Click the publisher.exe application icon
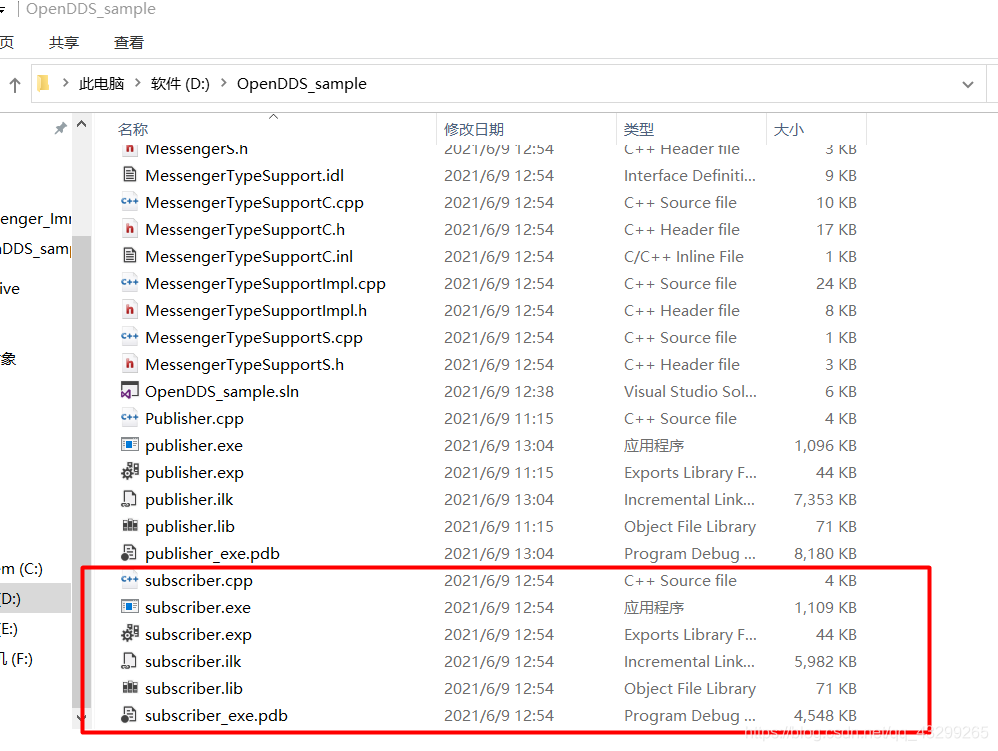998x751 pixels. click(130, 445)
